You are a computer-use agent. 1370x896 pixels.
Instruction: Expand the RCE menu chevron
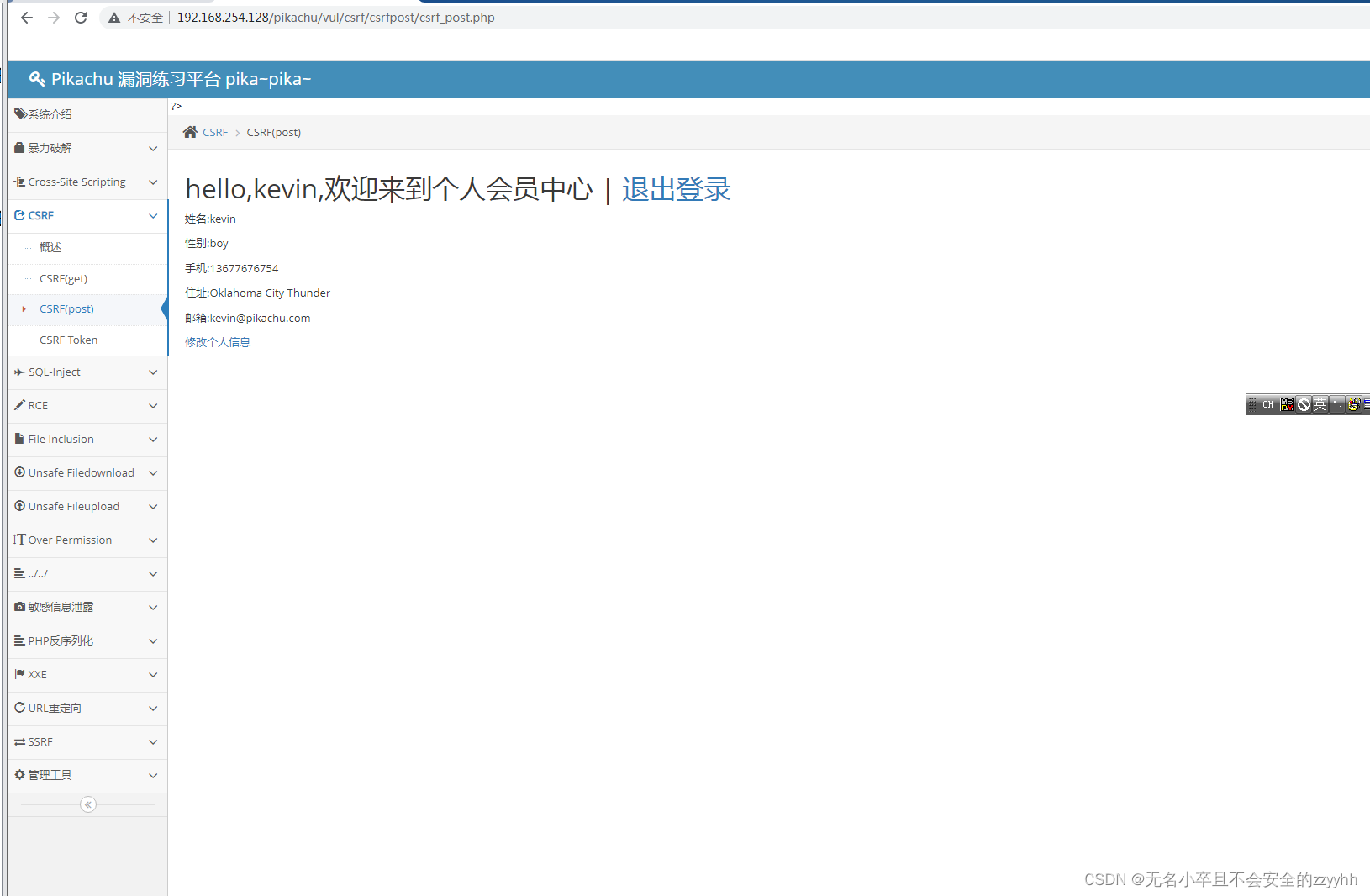[153, 406]
